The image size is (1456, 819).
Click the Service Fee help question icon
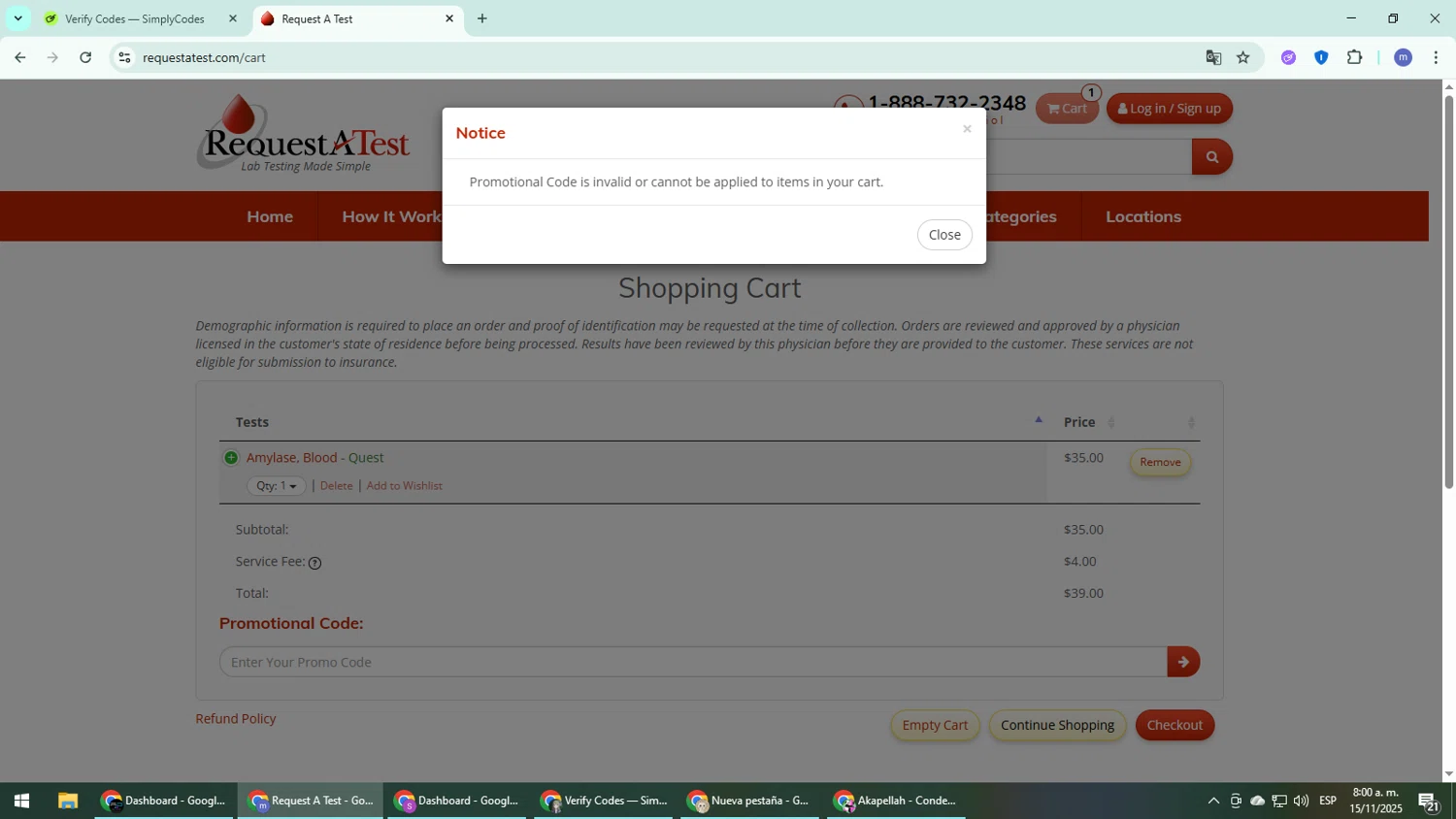coord(314,563)
